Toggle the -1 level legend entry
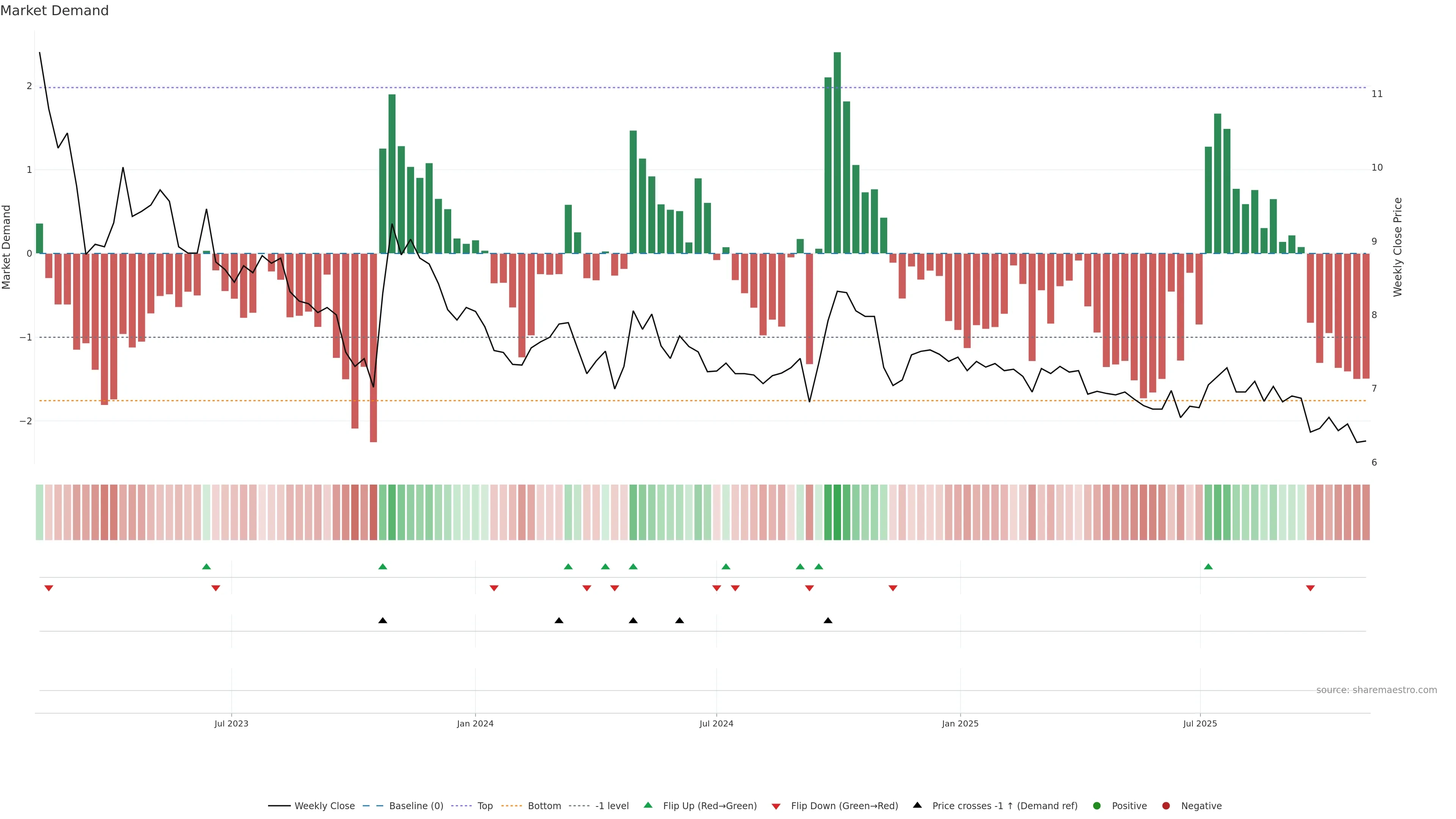 point(612,805)
